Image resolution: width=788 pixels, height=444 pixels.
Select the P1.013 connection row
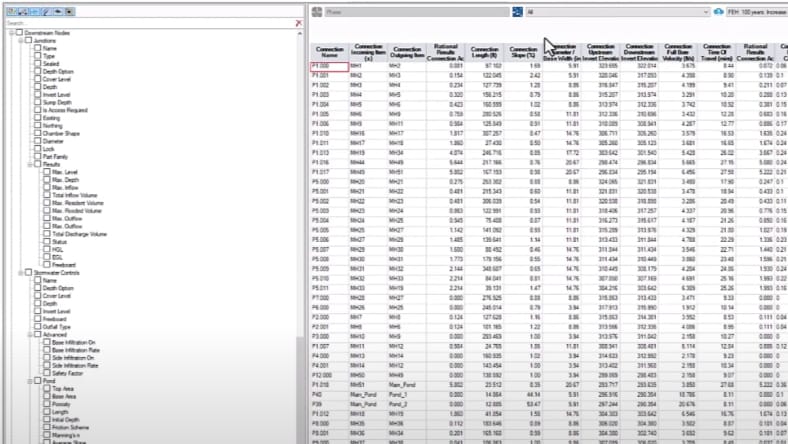[549, 153]
